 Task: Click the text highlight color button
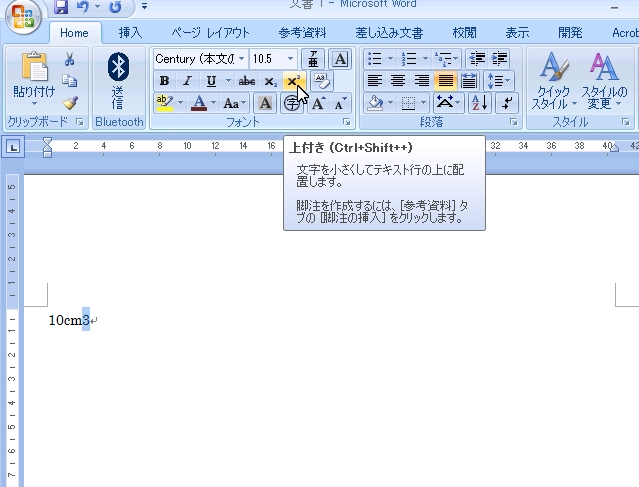pyautogui.click(x=164, y=103)
